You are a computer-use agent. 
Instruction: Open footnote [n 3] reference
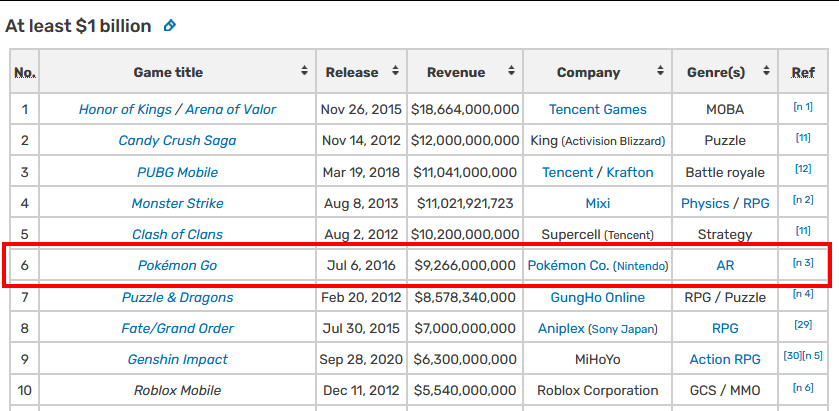pos(803,263)
